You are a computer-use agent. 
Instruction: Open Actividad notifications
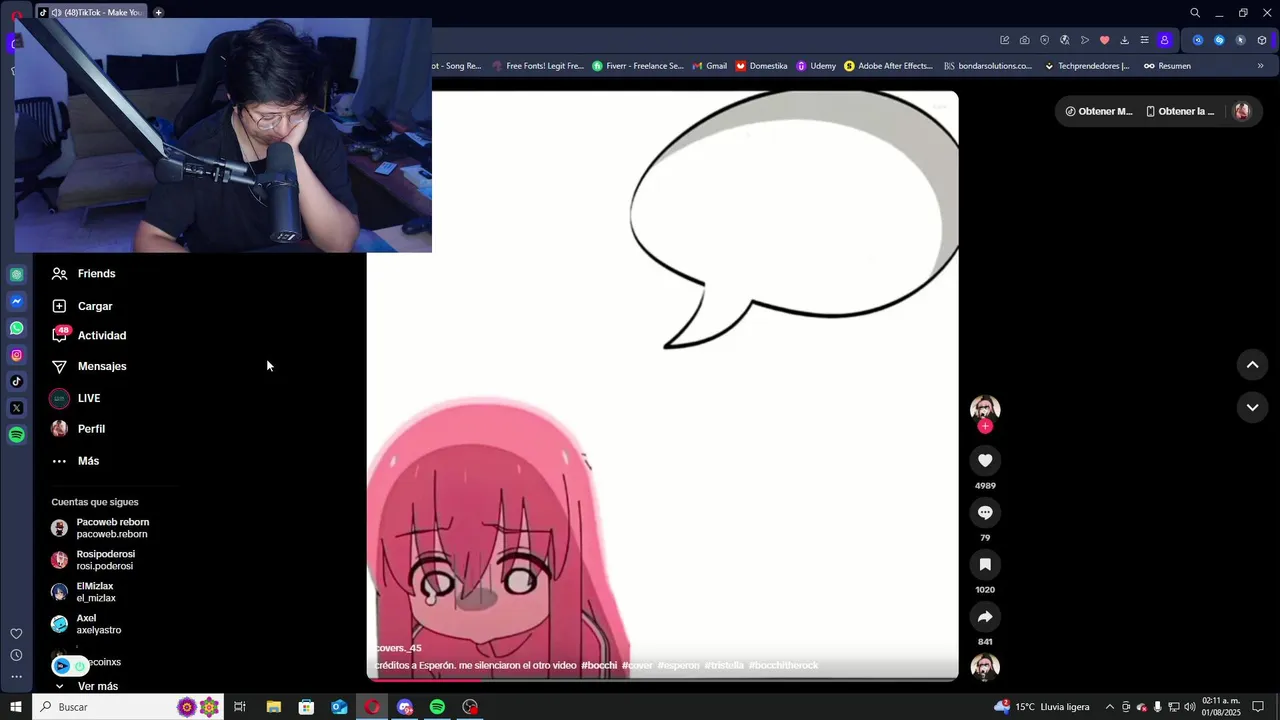[x=88, y=335]
